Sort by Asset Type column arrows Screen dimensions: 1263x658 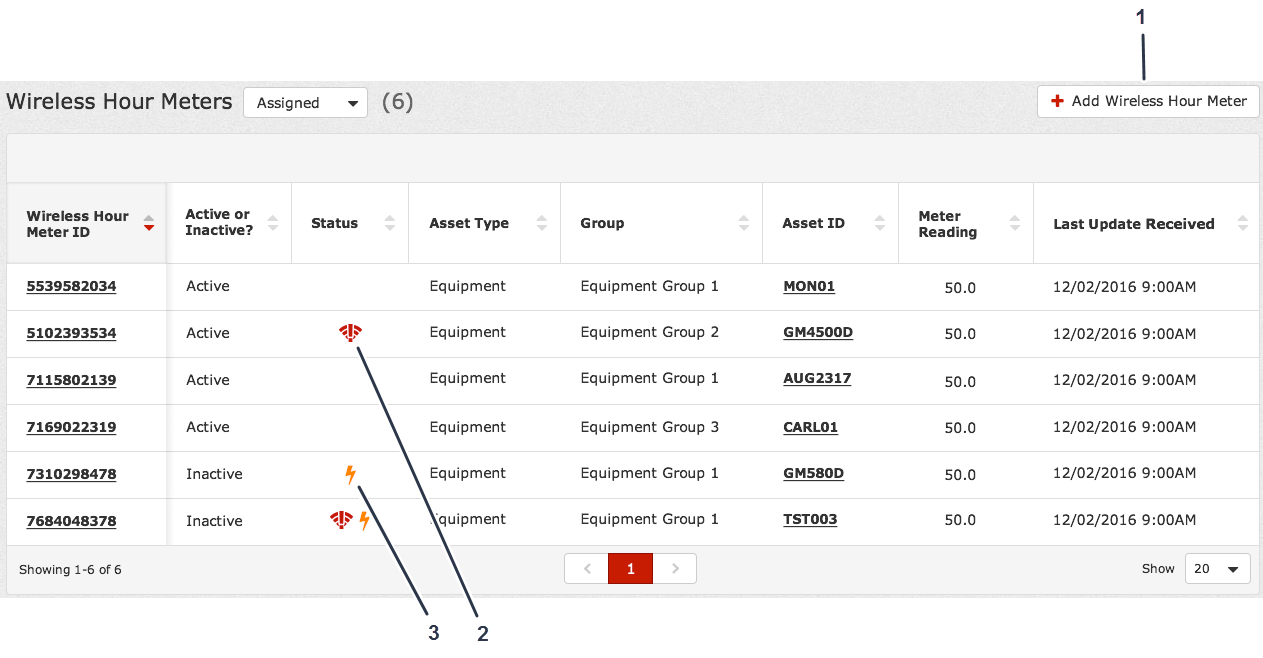[542, 223]
